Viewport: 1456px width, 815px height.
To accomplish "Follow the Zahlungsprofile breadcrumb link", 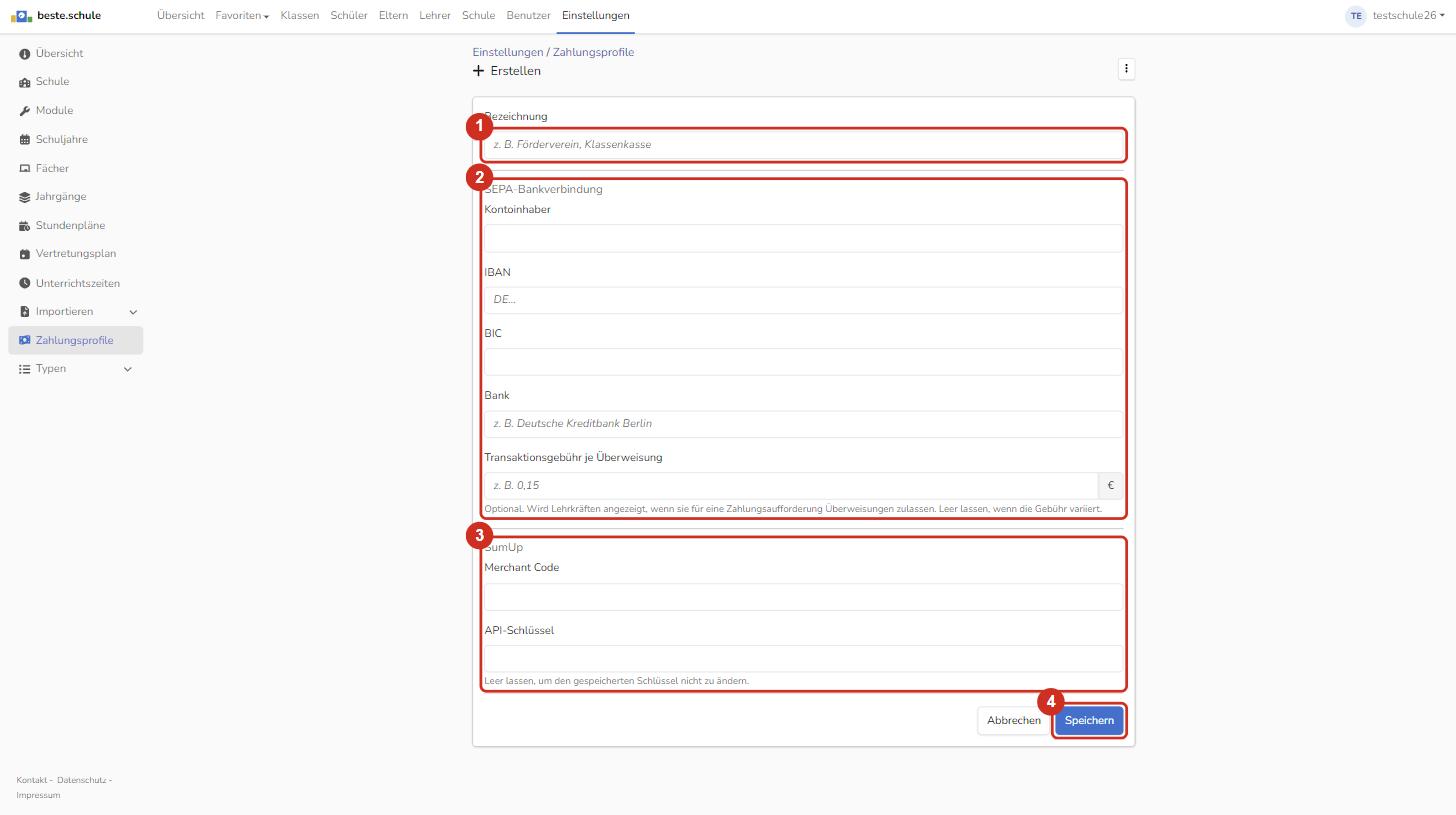I will point(593,52).
